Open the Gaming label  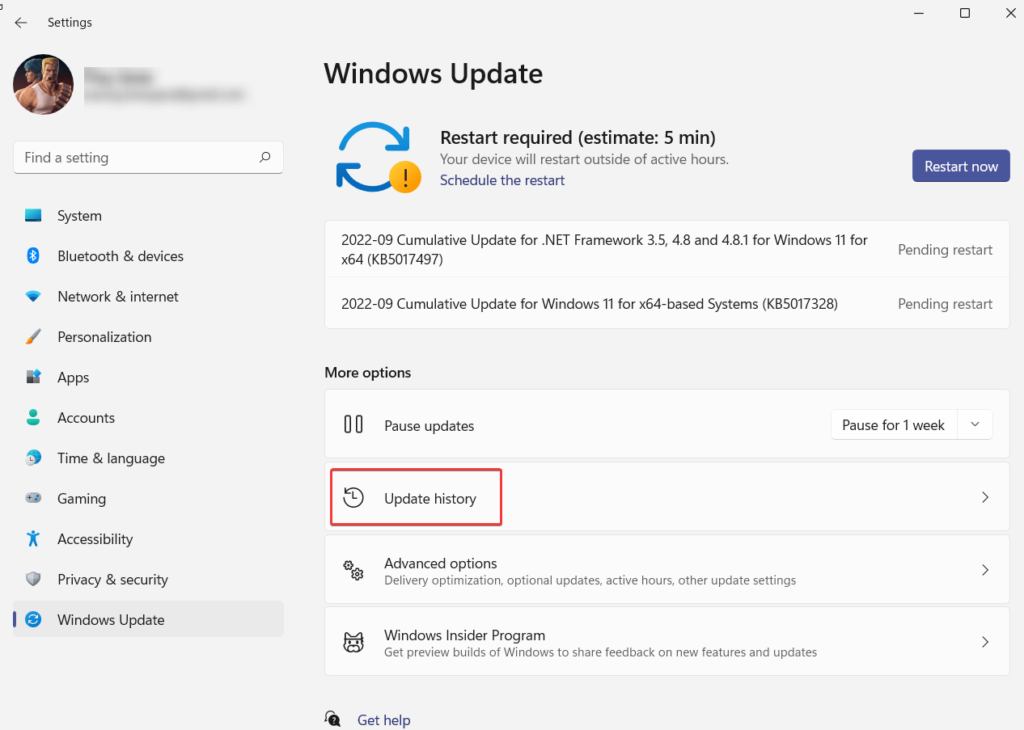click(82, 499)
